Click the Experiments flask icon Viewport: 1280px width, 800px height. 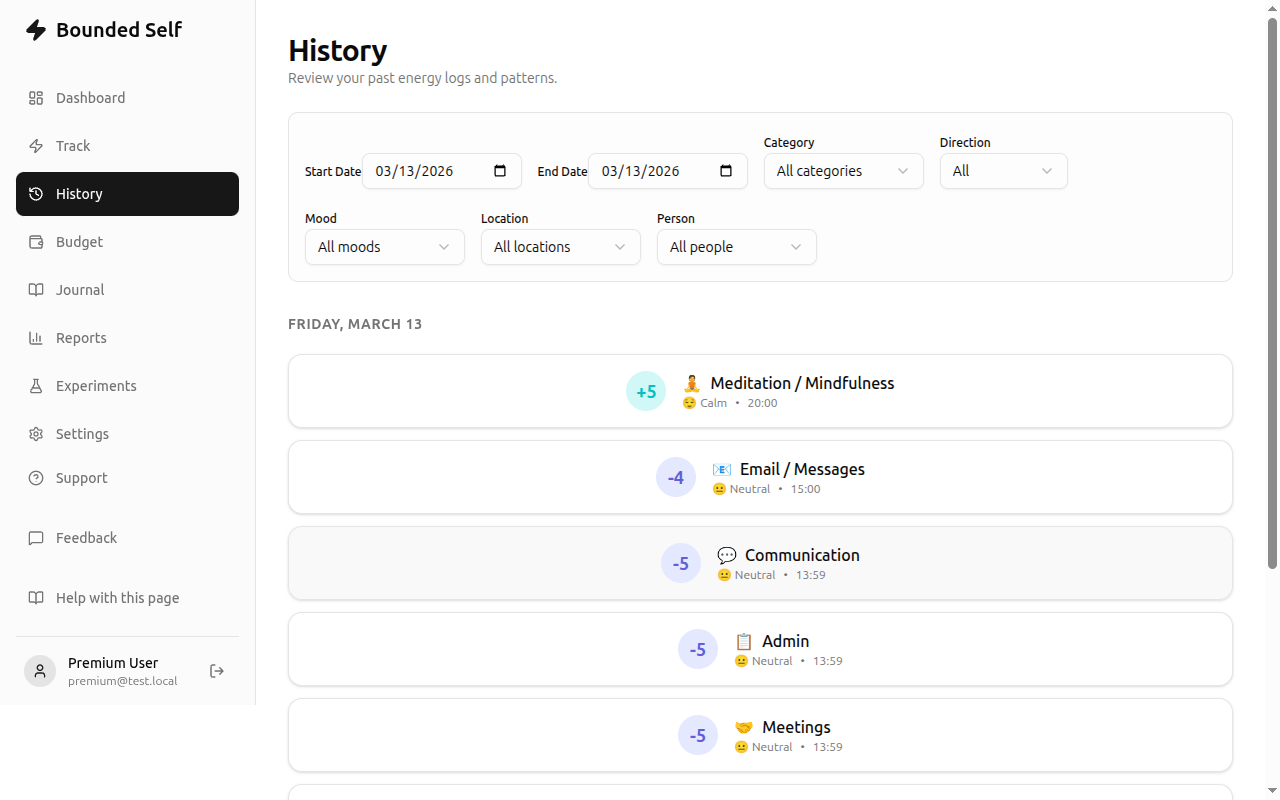[x=36, y=385]
